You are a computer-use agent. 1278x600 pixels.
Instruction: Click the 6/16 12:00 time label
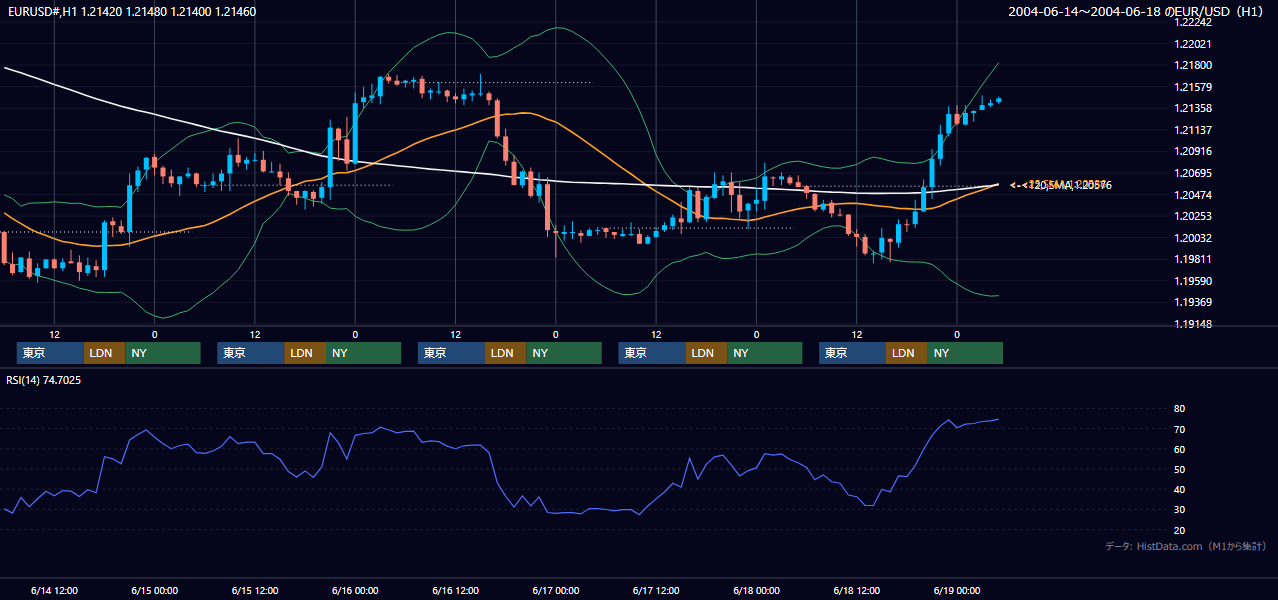click(x=456, y=590)
